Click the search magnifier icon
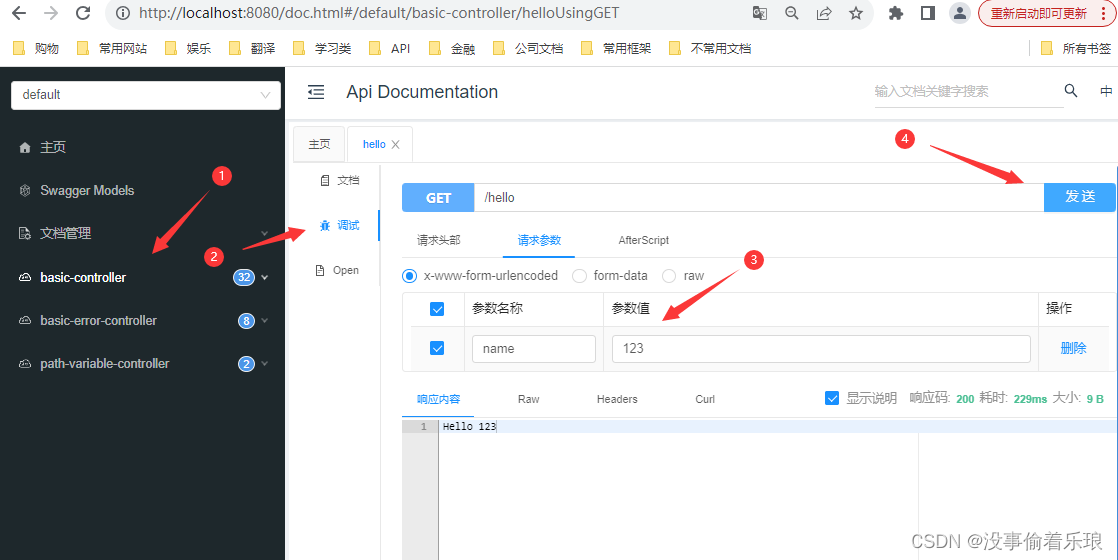The image size is (1118, 560). point(1071,91)
